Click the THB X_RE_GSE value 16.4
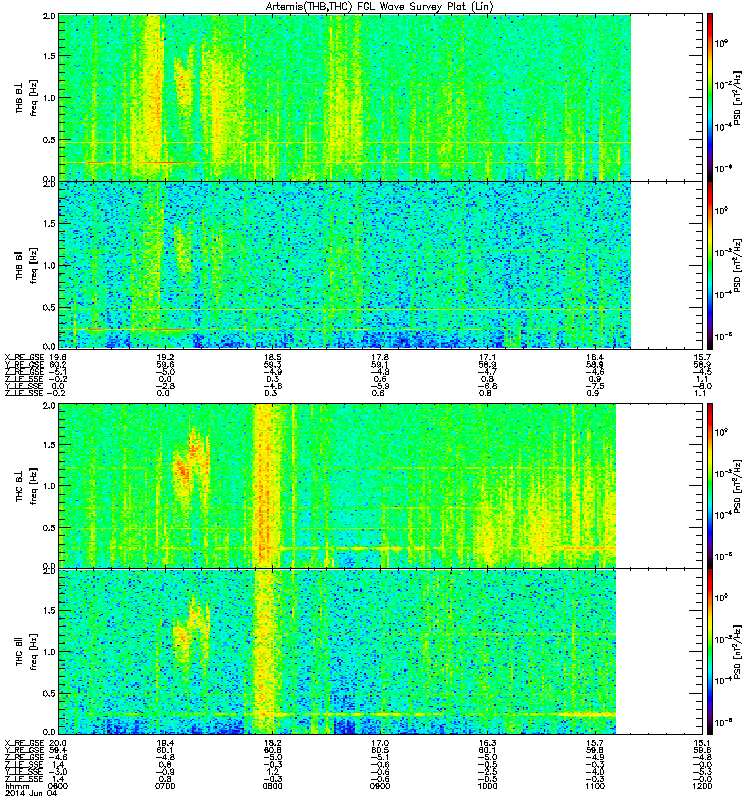 (594, 357)
